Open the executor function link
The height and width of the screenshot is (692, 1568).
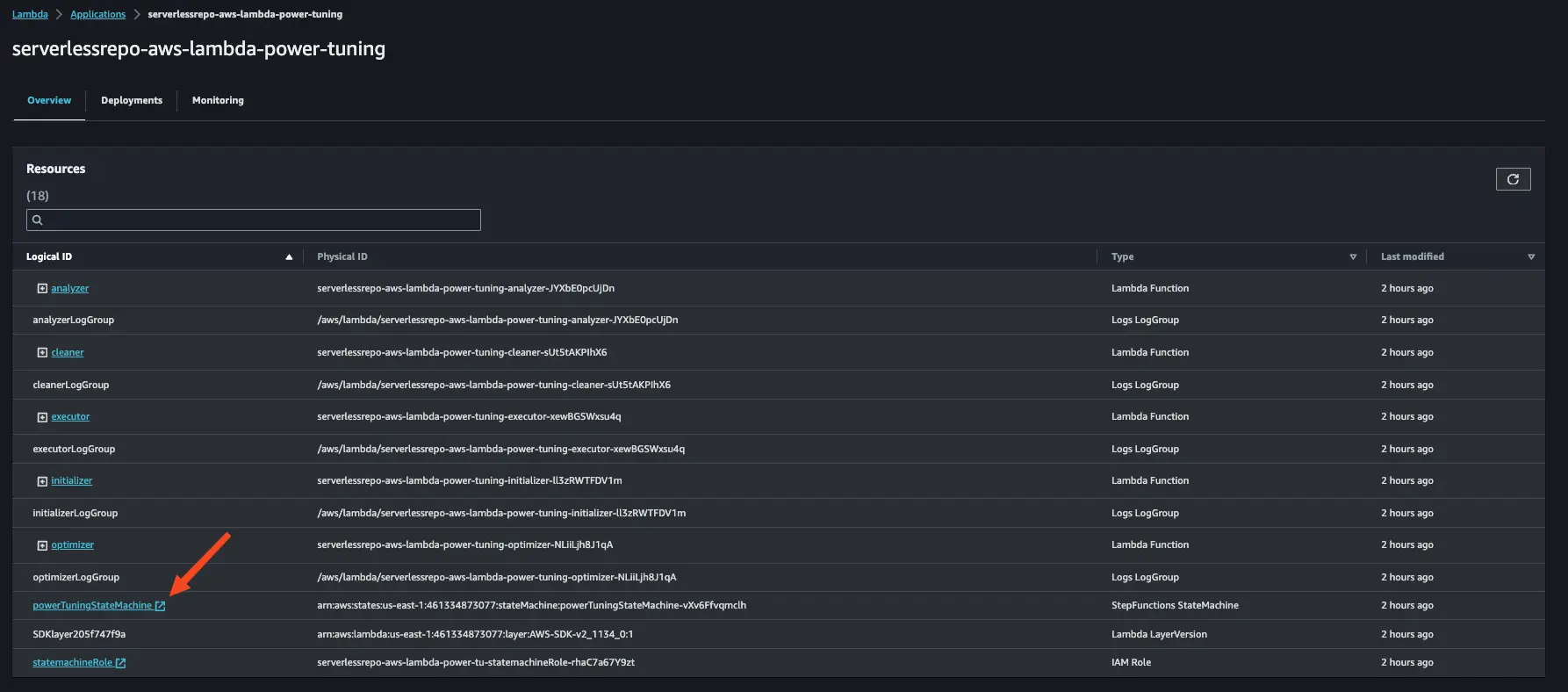pos(70,416)
